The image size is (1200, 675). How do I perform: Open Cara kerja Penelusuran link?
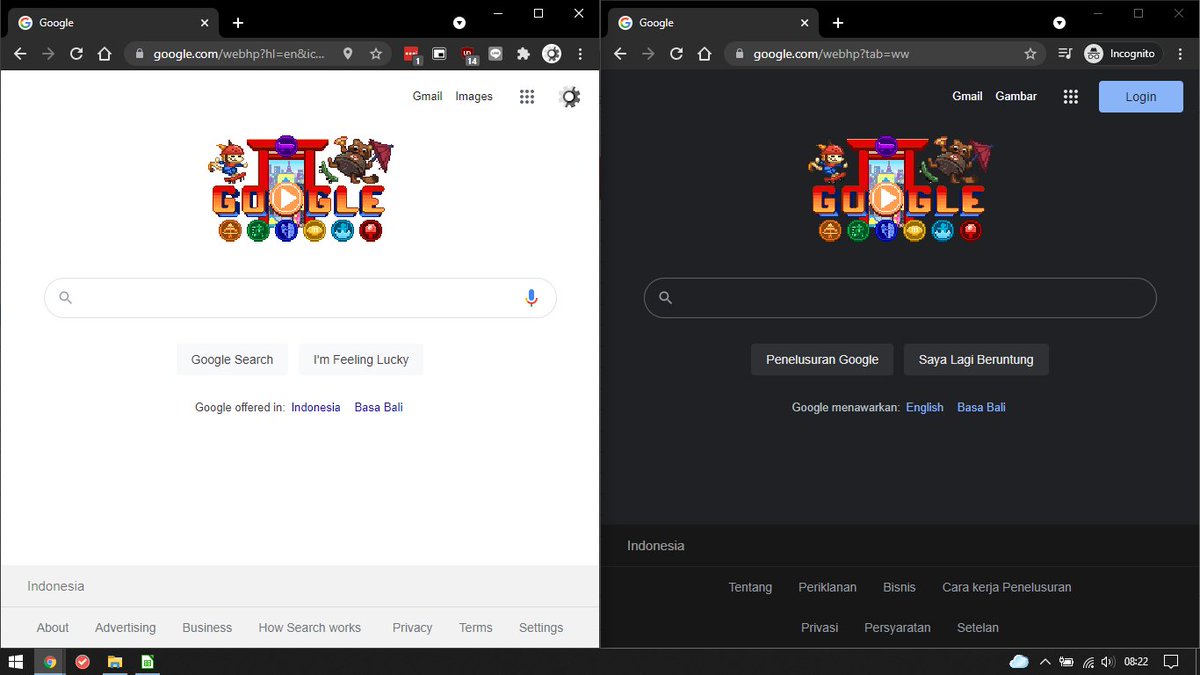(x=1007, y=588)
